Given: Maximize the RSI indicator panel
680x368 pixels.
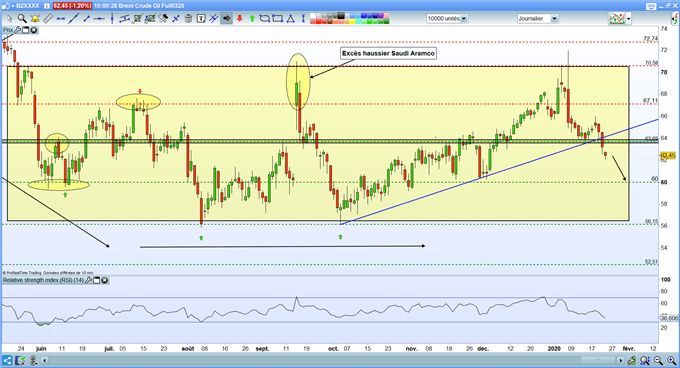Looking at the screenshot, I should (97, 280).
